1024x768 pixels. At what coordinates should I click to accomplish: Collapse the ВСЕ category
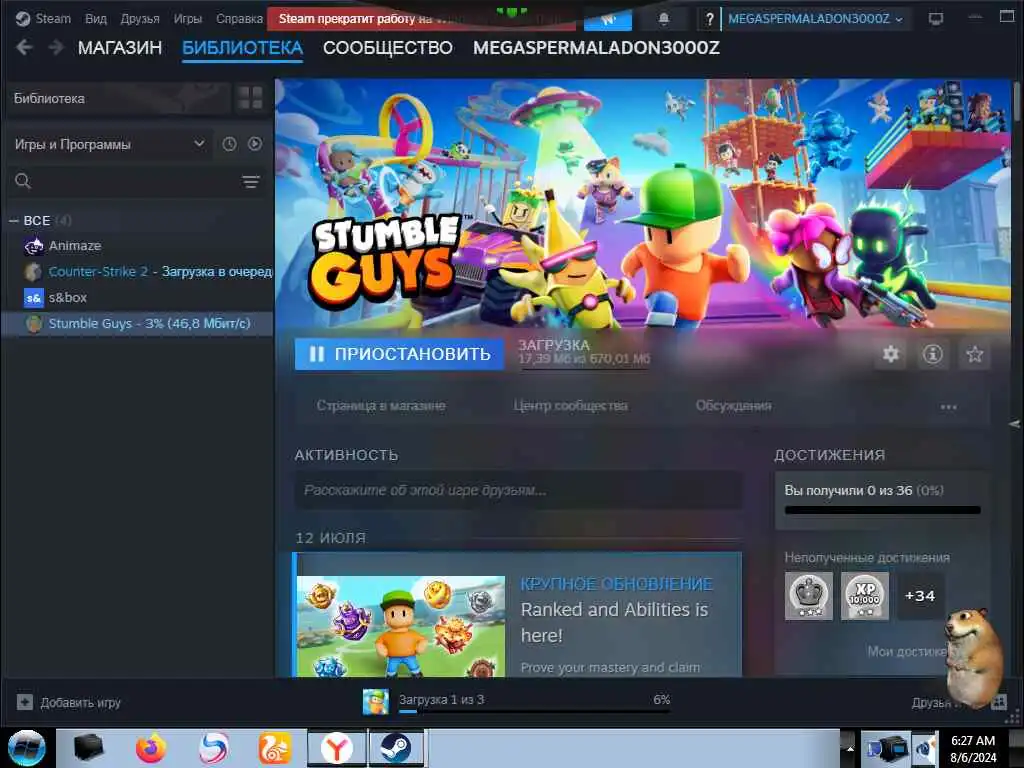(14, 221)
